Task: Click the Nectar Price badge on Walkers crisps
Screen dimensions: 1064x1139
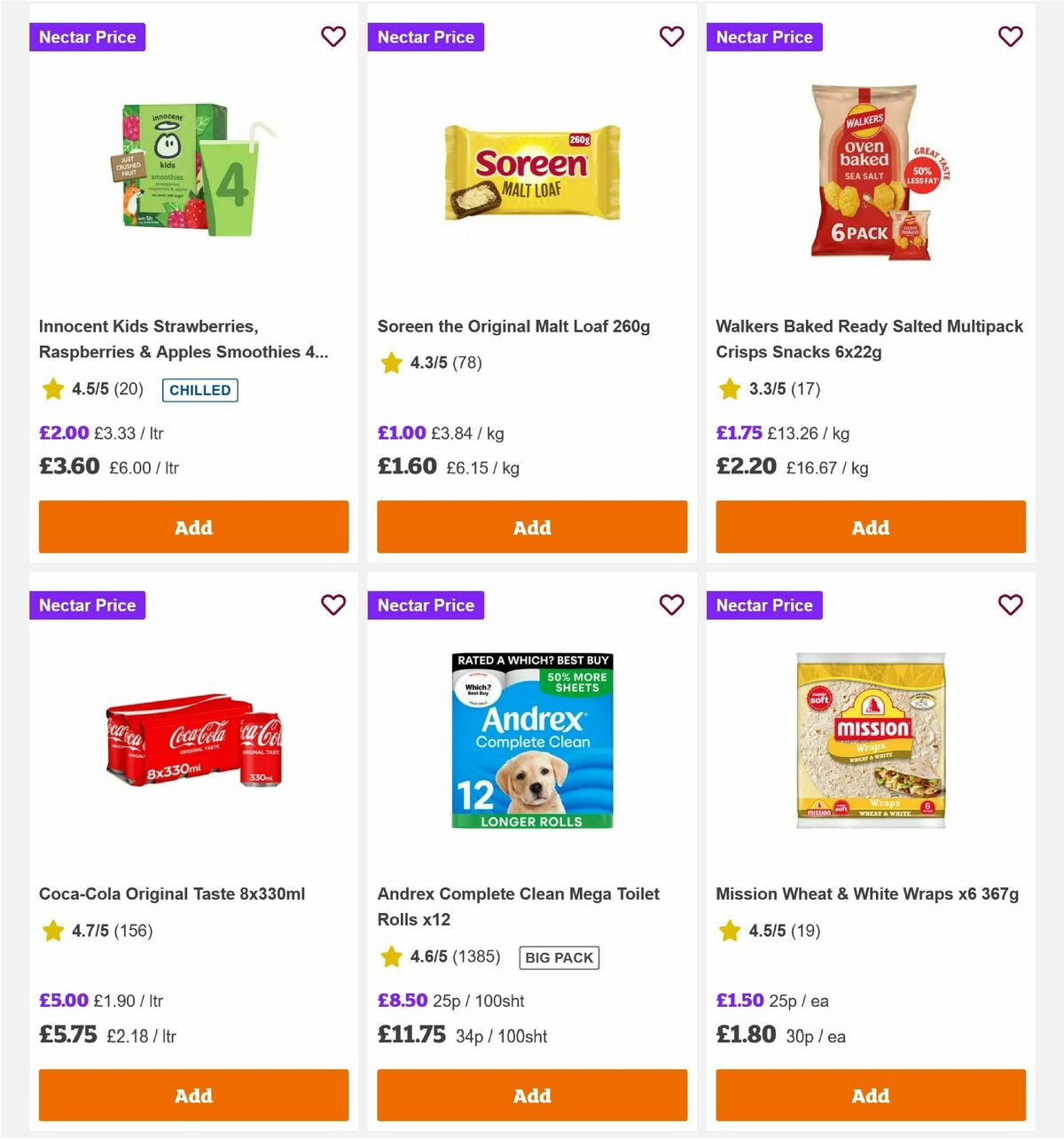Action: coord(764,36)
